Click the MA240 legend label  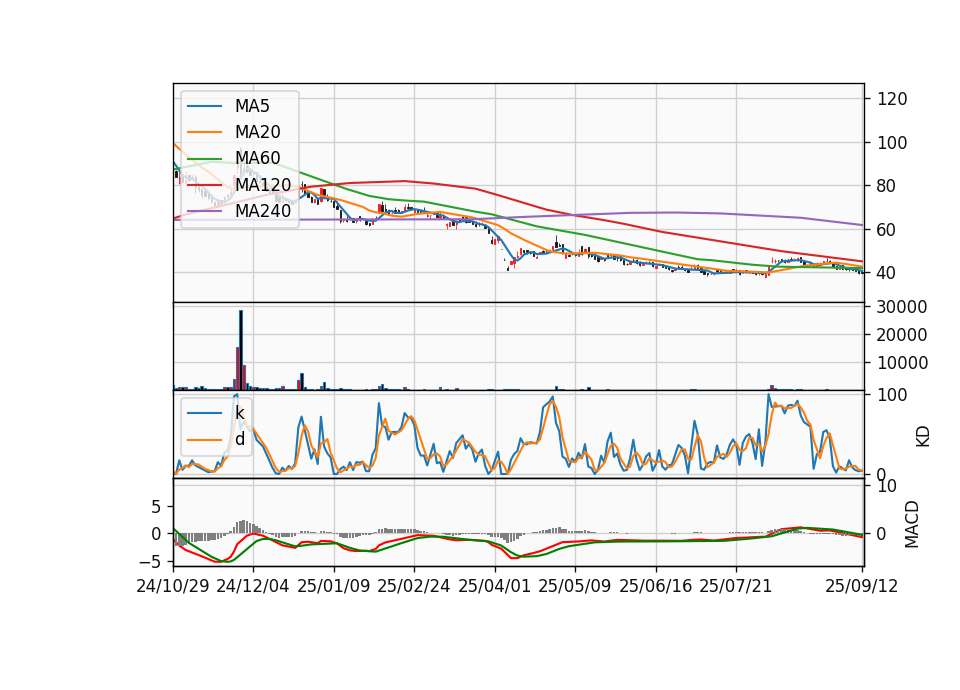263,211
